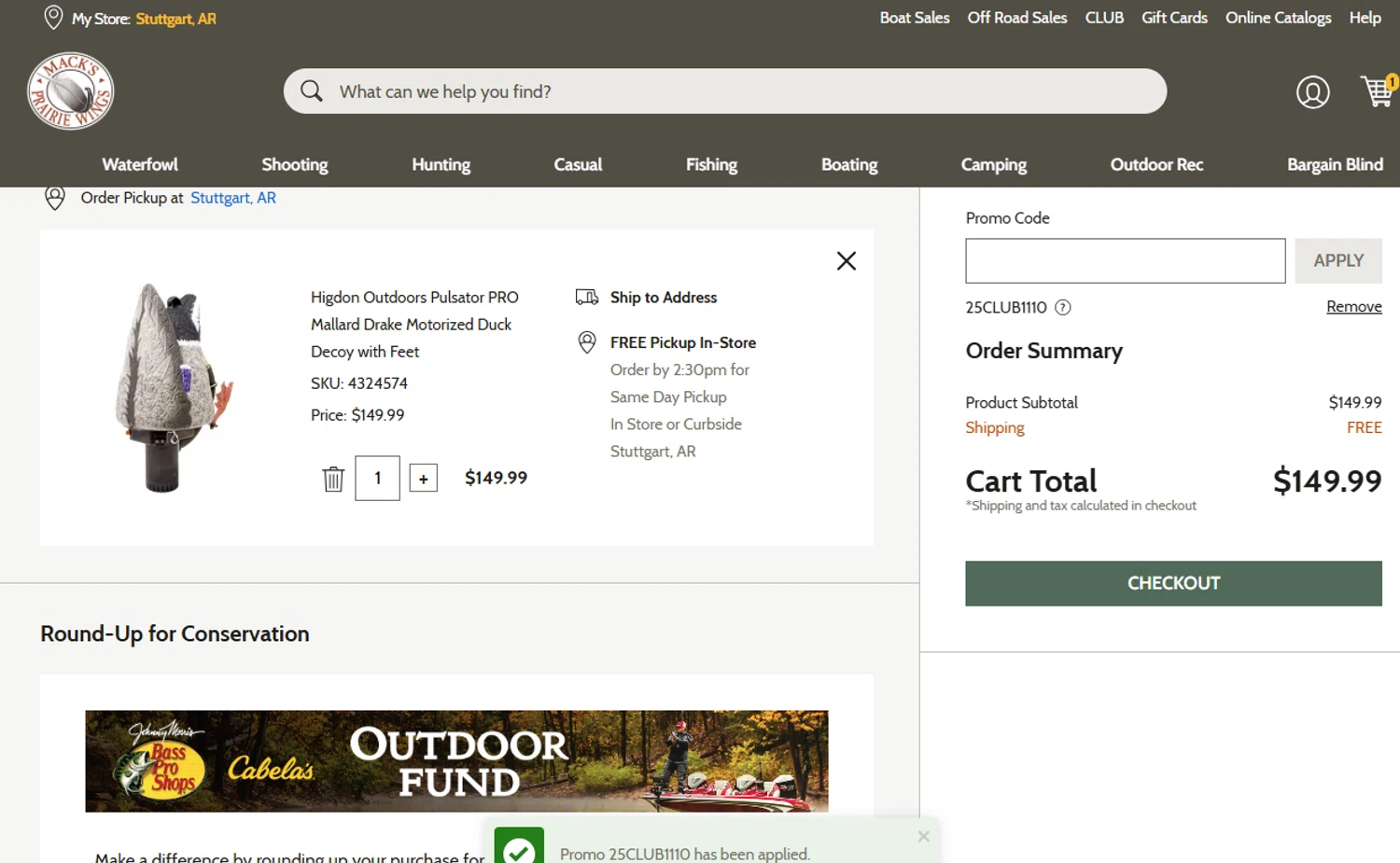This screenshot has height=863, width=1400.
Task: Open the Bargain Blind menu
Action: [1335, 164]
